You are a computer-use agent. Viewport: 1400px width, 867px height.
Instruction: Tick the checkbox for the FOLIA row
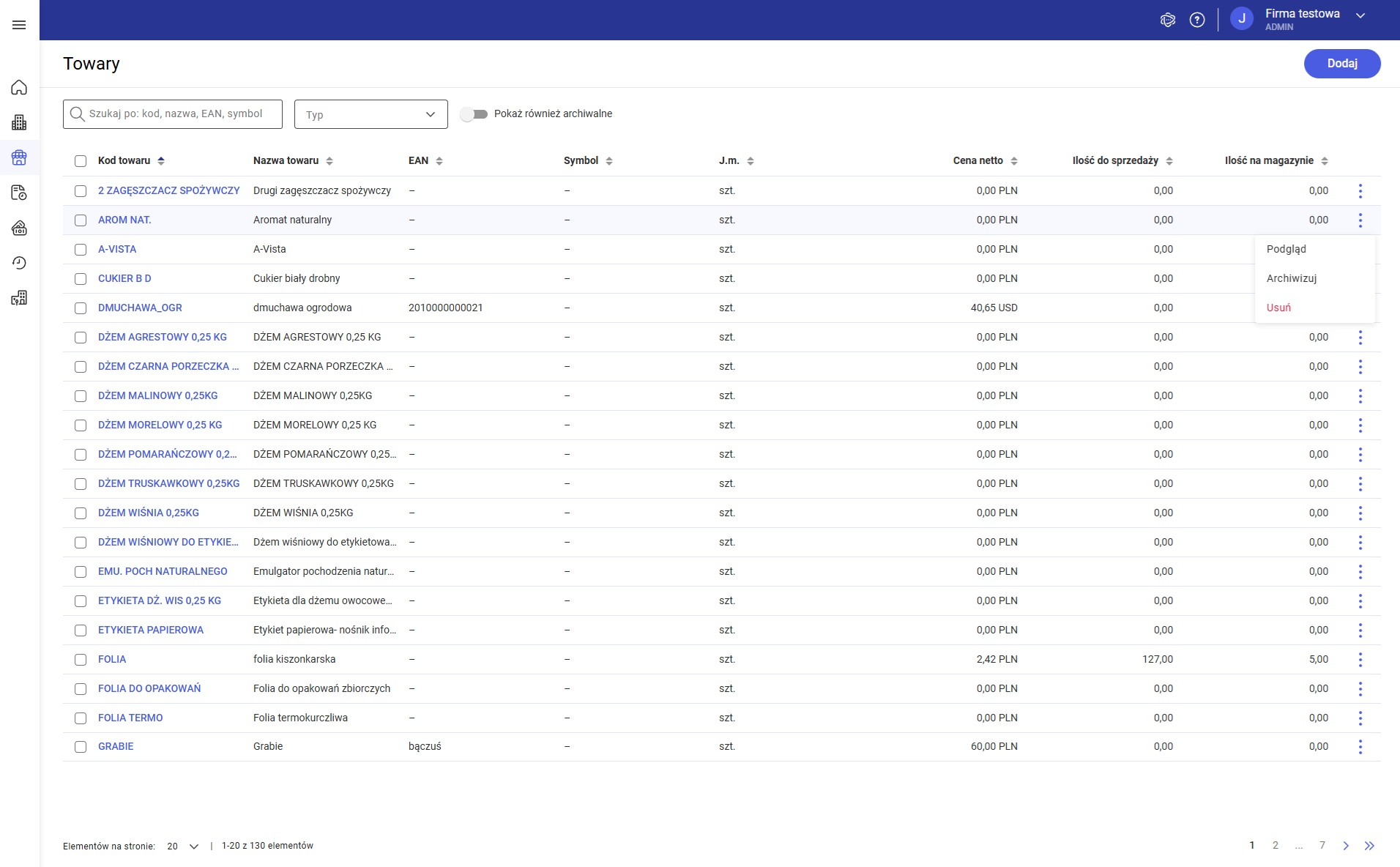point(81,660)
